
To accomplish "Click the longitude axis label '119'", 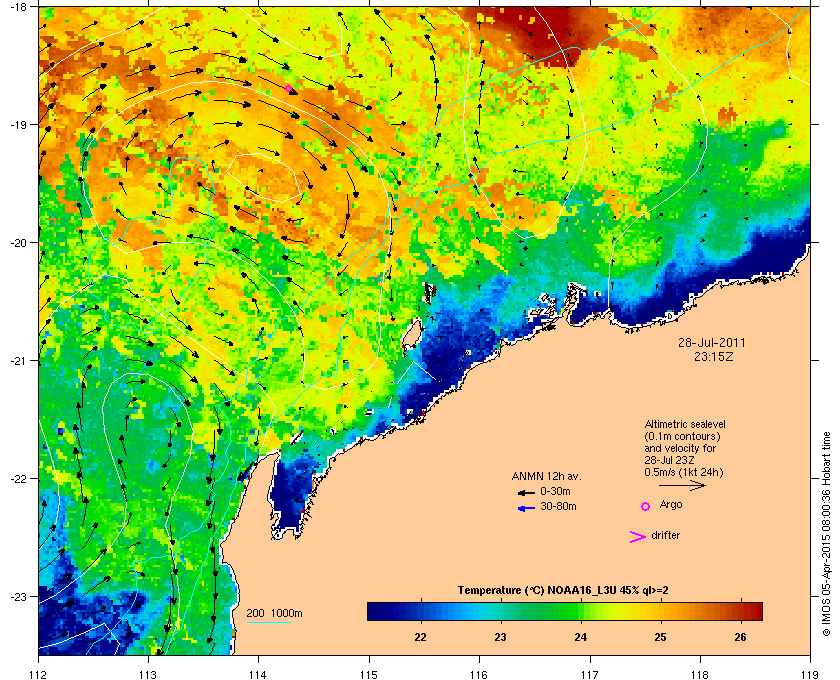I will coord(810,674).
